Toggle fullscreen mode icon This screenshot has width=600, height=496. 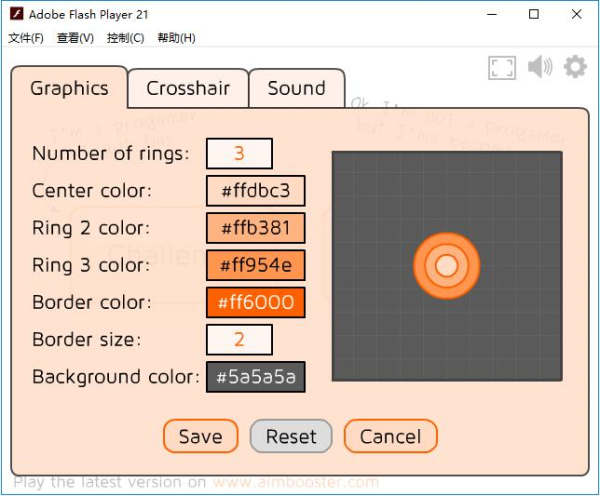pyautogui.click(x=502, y=67)
